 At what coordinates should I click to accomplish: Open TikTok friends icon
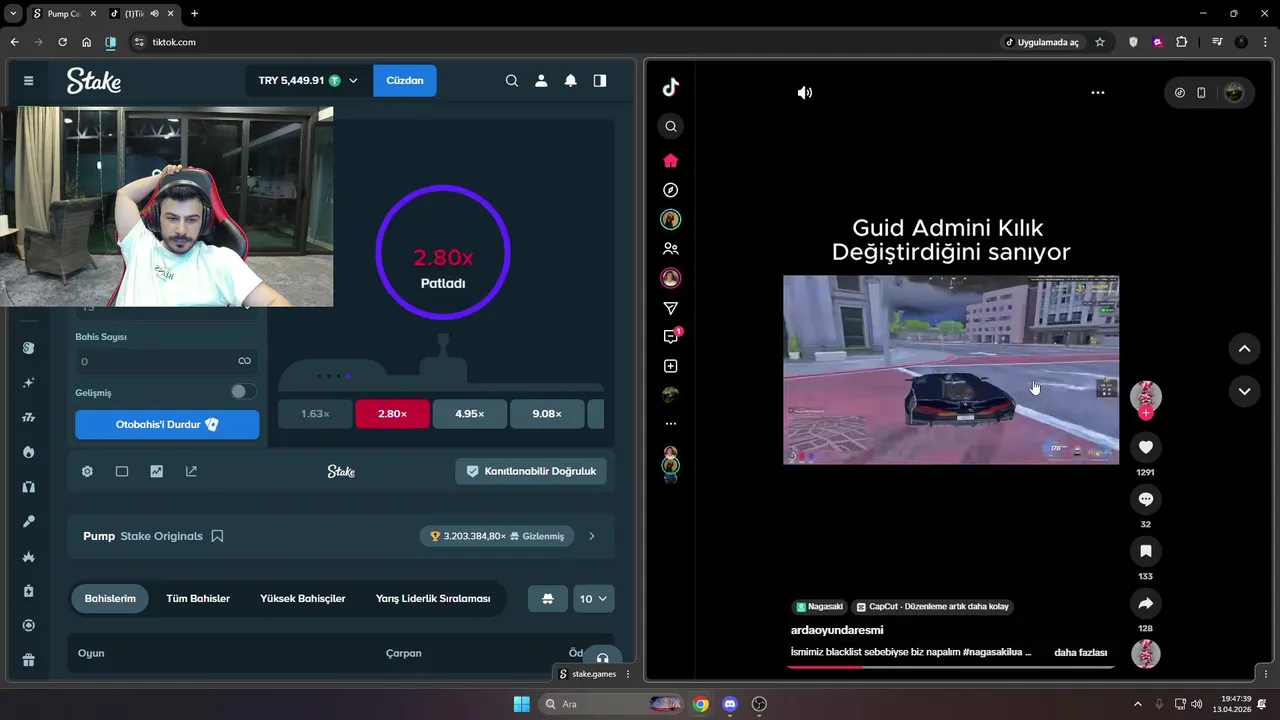coord(671,249)
